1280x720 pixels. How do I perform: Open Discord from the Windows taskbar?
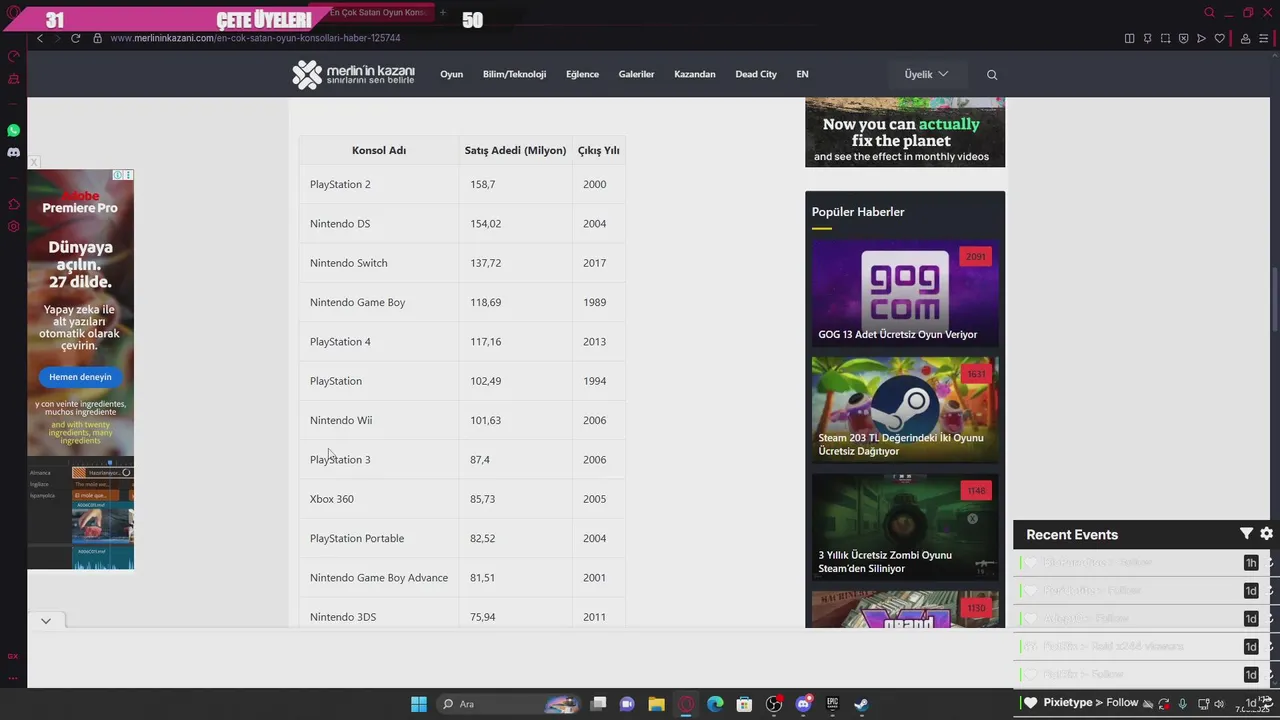[x=803, y=704]
